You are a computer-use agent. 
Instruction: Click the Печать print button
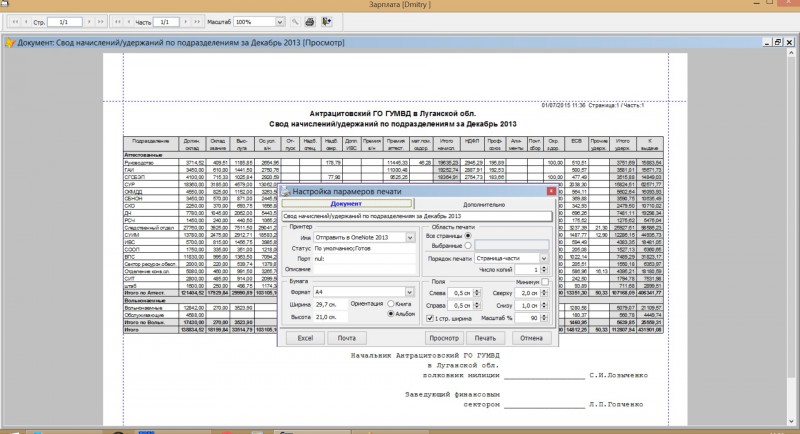(485, 338)
